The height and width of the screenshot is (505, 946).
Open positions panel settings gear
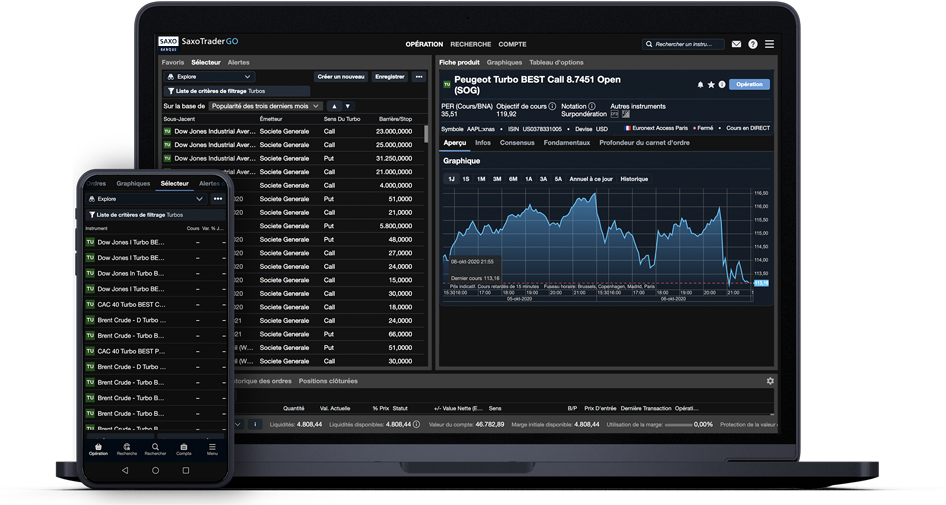point(770,381)
